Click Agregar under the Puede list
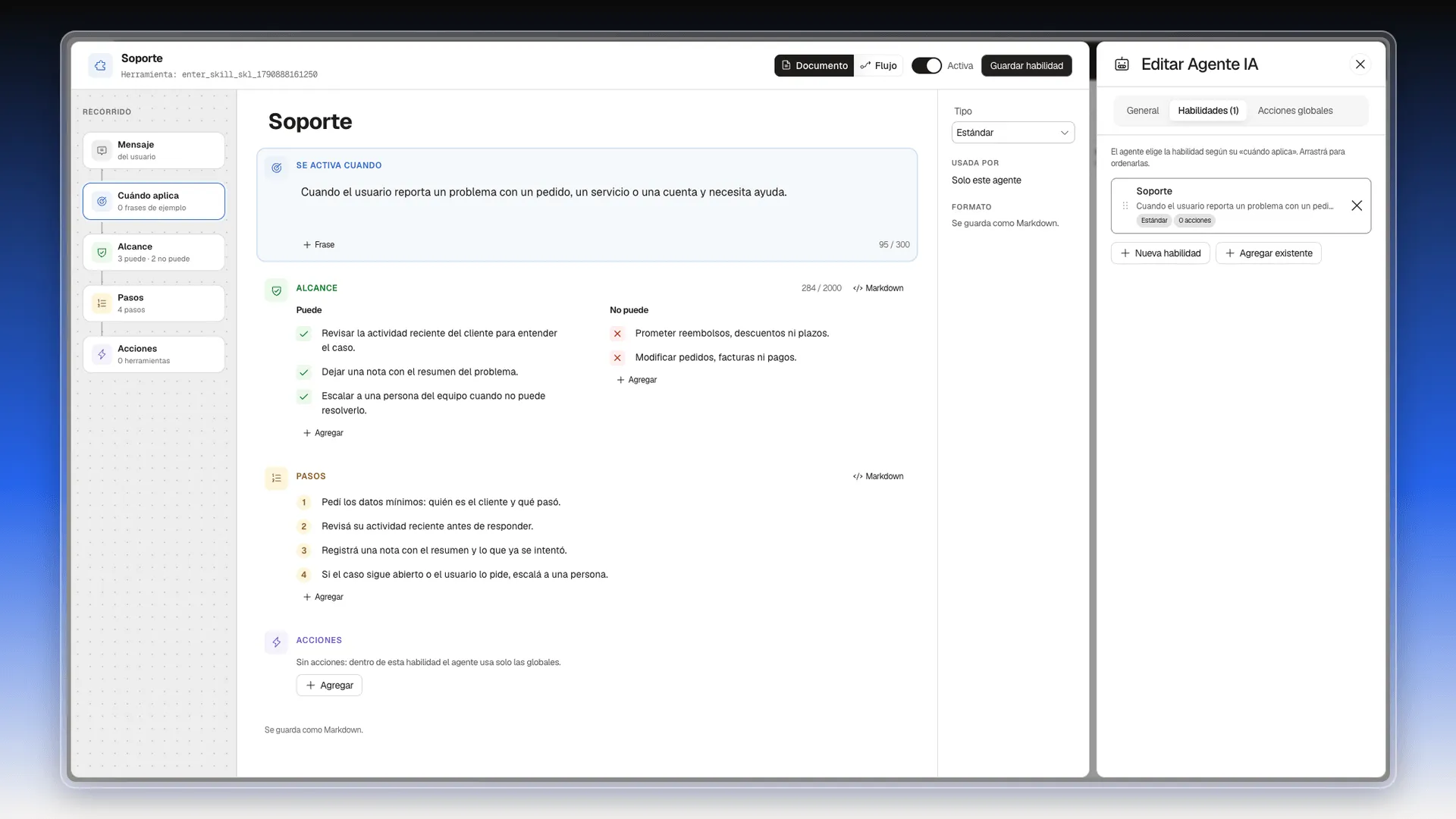 [x=324, y=433]
